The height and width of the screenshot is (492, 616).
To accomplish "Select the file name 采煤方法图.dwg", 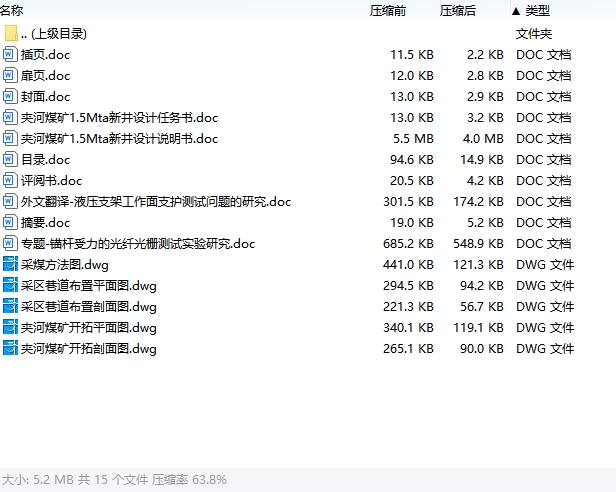I will [65, 264].
